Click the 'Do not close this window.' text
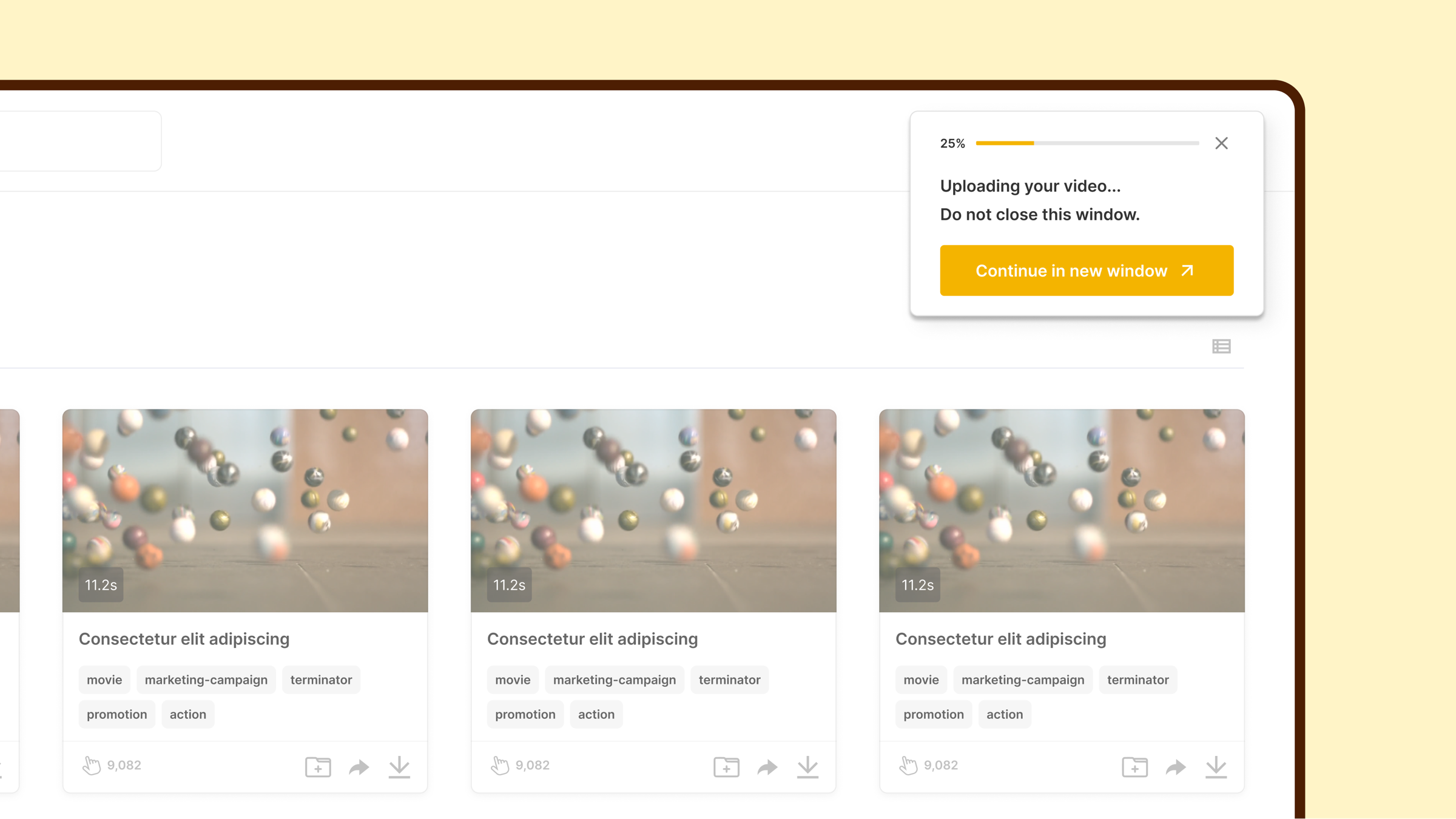This screenshot has width=1456, height=819. (x=1040, y=215)
